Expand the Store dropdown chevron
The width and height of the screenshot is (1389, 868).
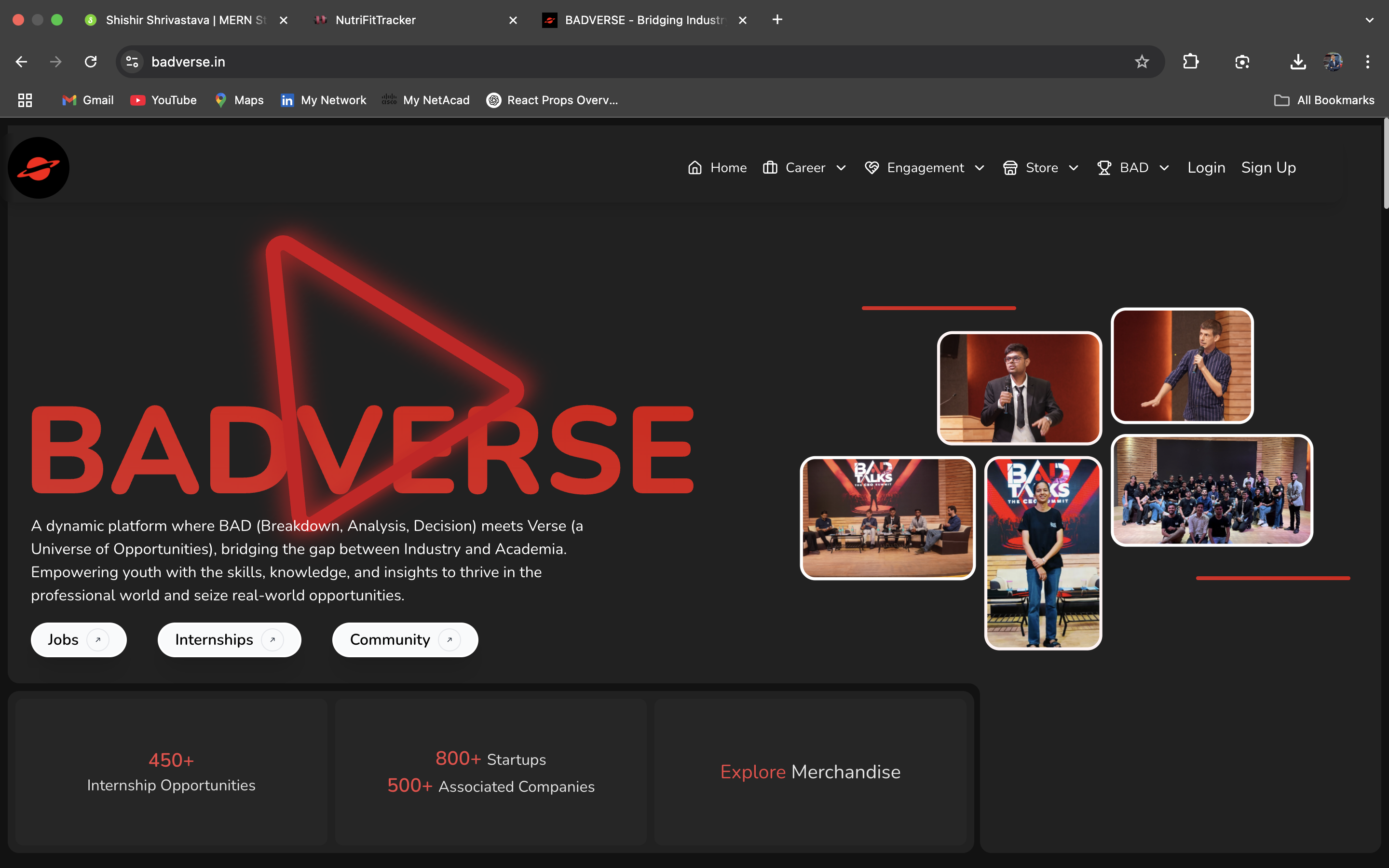coord(1073,168)
